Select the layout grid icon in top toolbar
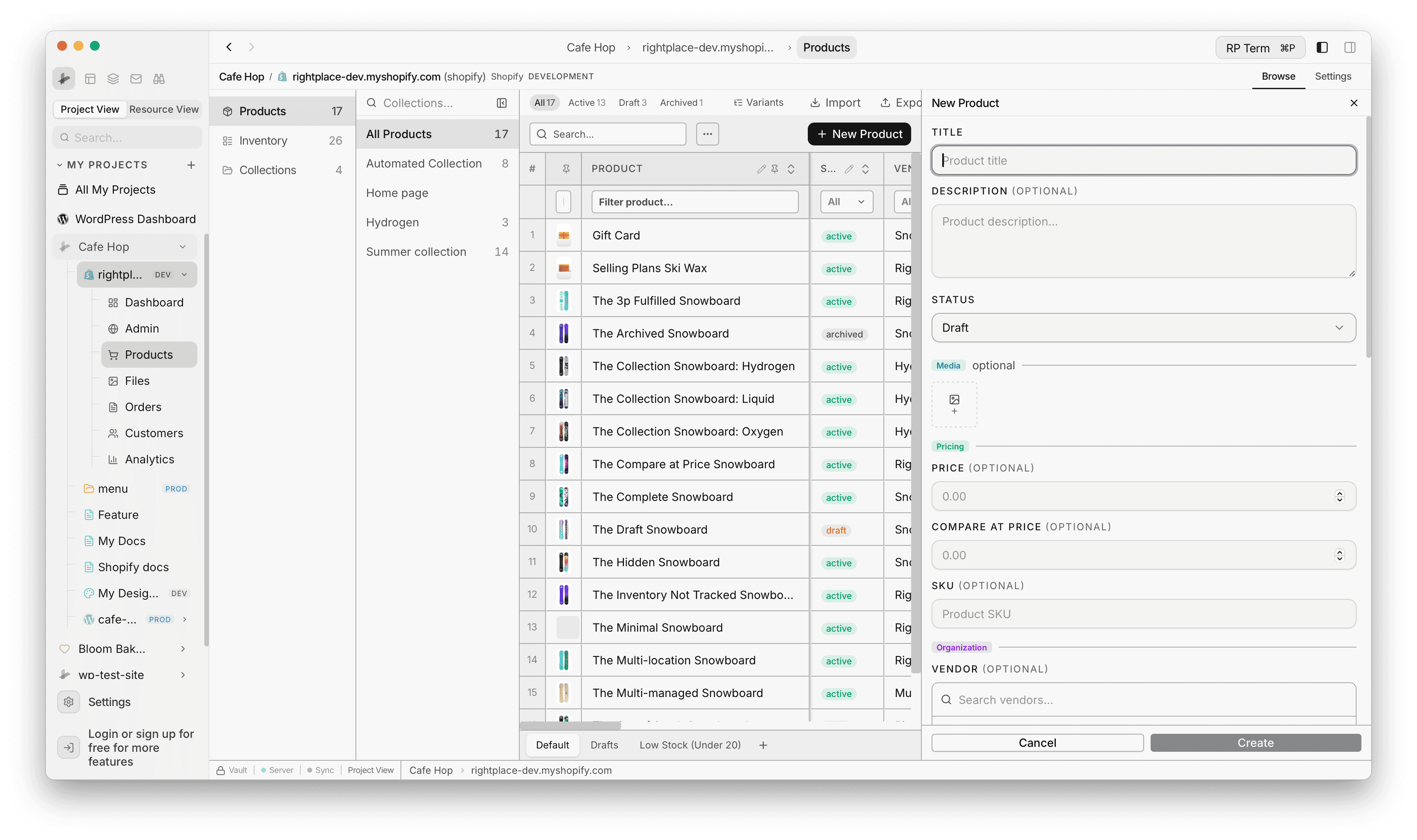Screen dimensions: 1417x840 pos(90,79)
